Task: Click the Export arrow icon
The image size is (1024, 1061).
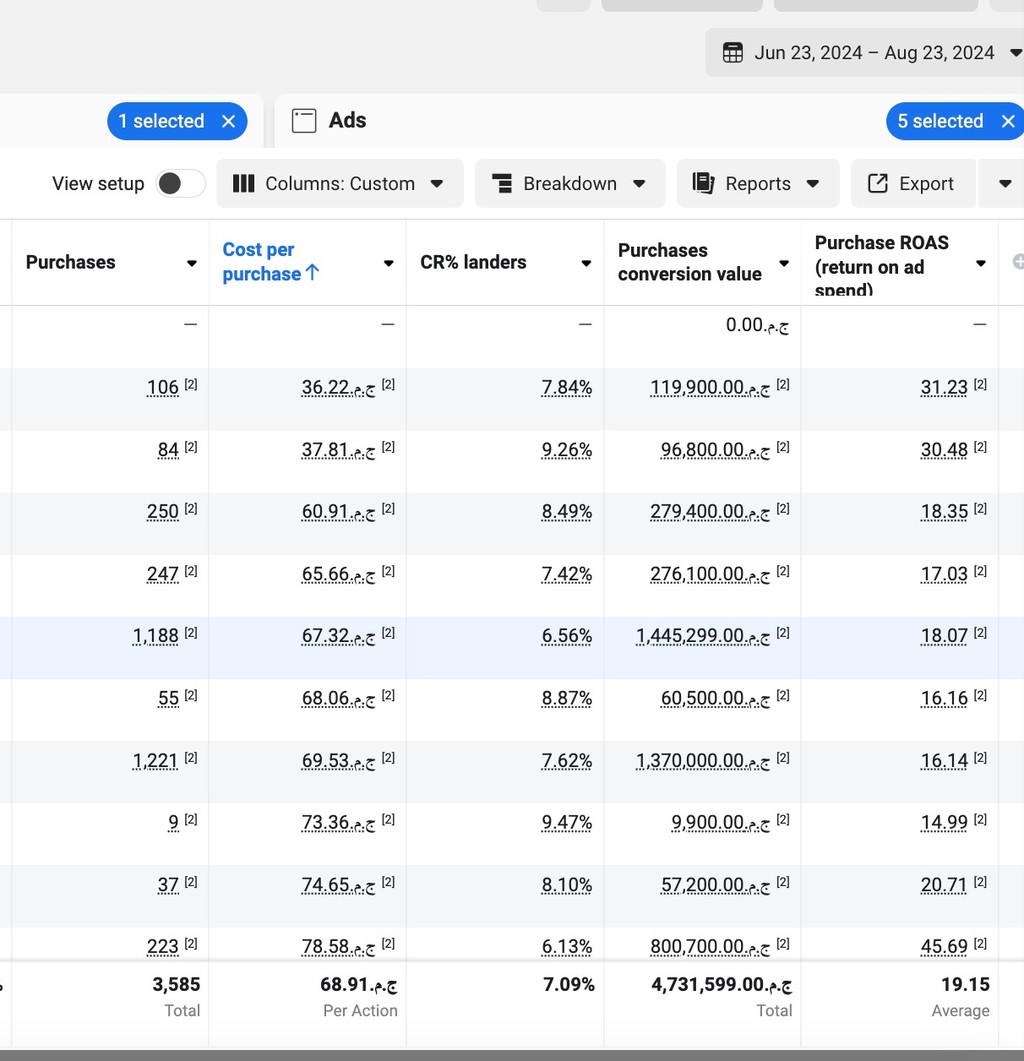Action: coord(878,183)
